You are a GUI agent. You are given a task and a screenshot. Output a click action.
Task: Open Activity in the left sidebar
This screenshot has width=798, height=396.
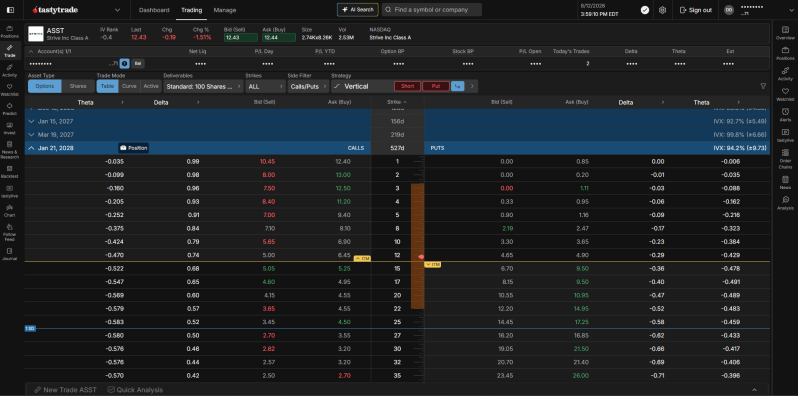[x=10, y=70]
